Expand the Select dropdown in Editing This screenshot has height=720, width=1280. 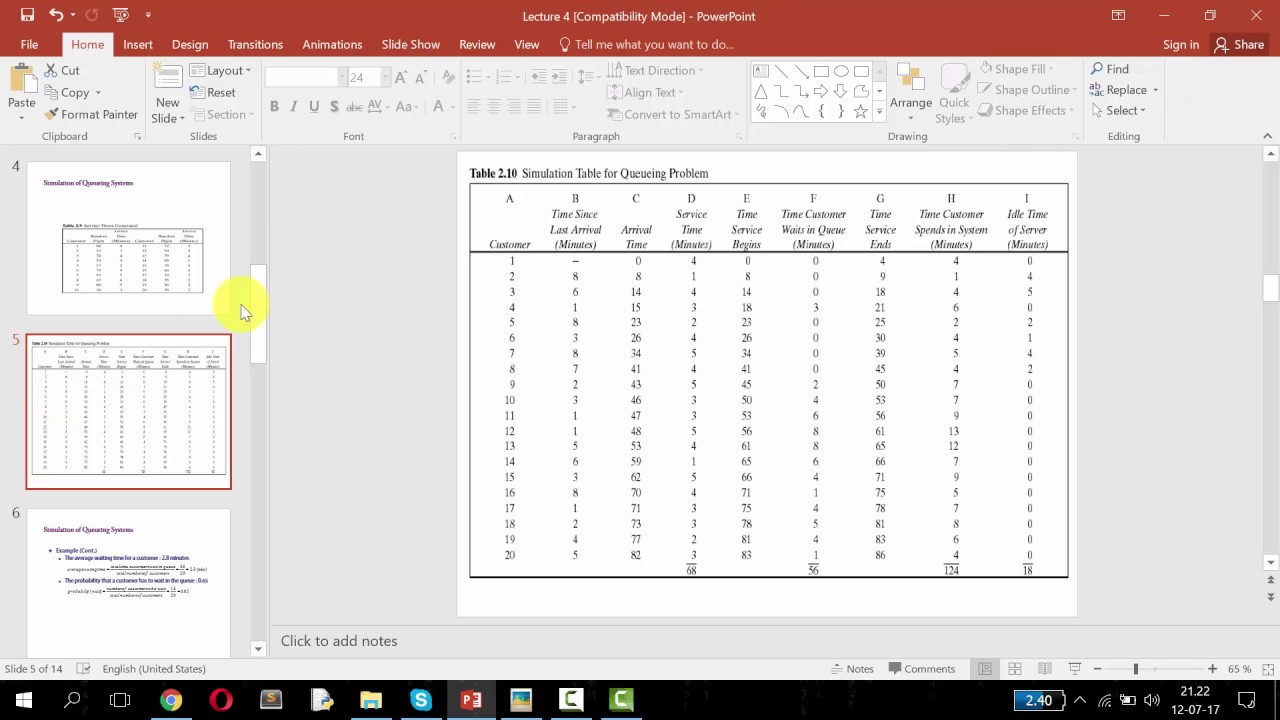pos(1118,110)
